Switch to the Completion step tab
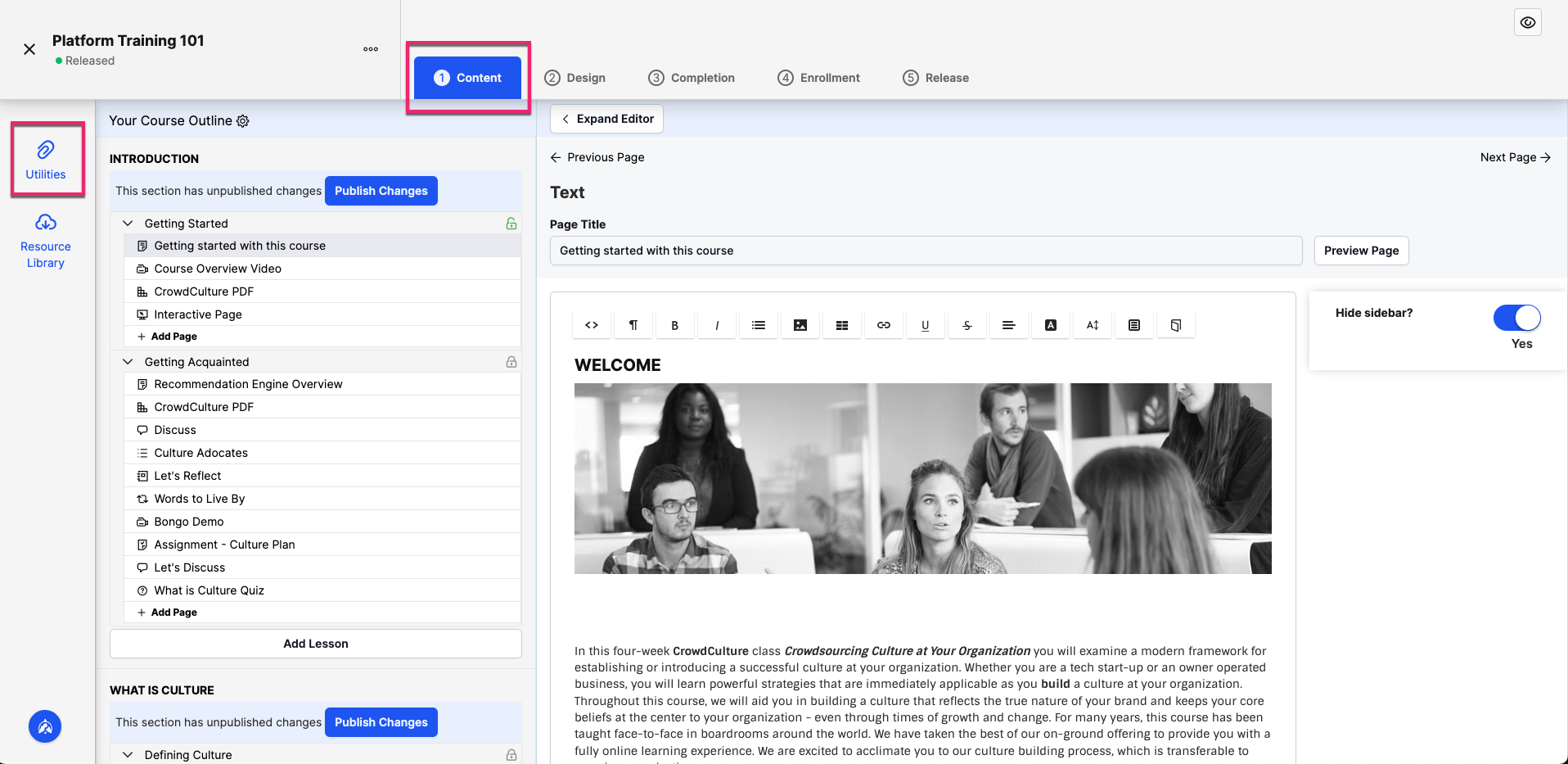The width and height of the screenshot is (1568, 764). point(692,78)
